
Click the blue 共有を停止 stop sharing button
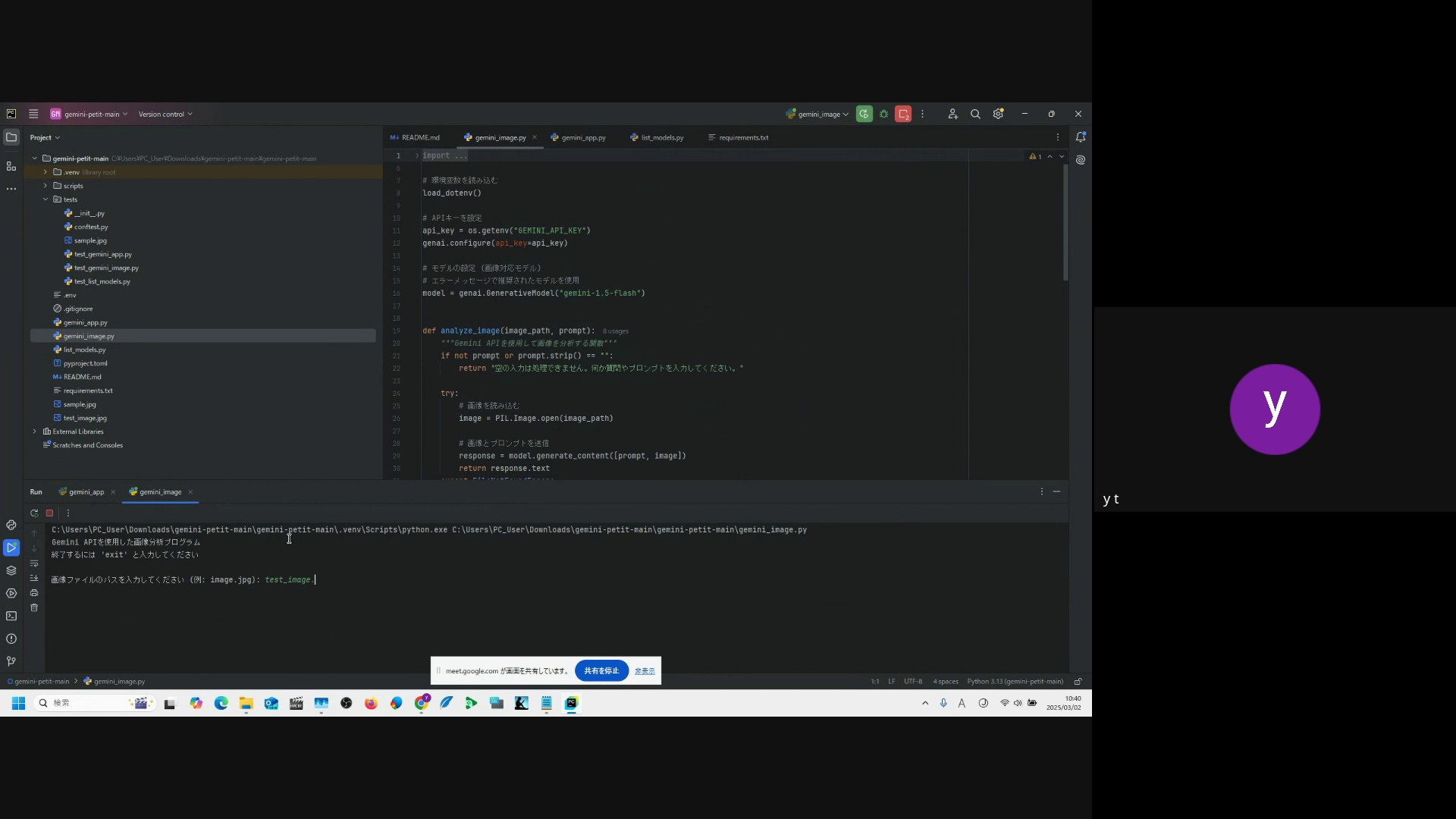point(601,670)
